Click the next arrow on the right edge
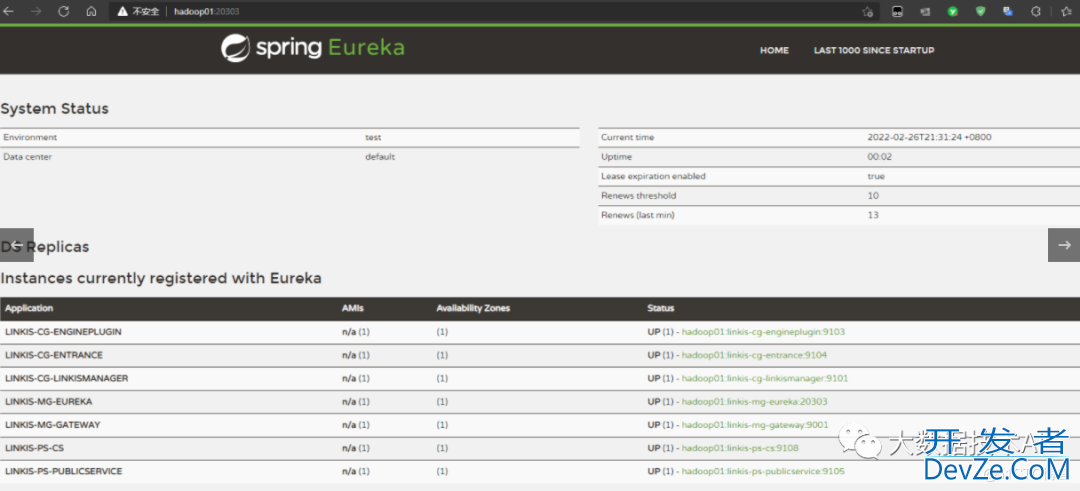Screen dimensions: 1080x491 (x=1064, y=244)
